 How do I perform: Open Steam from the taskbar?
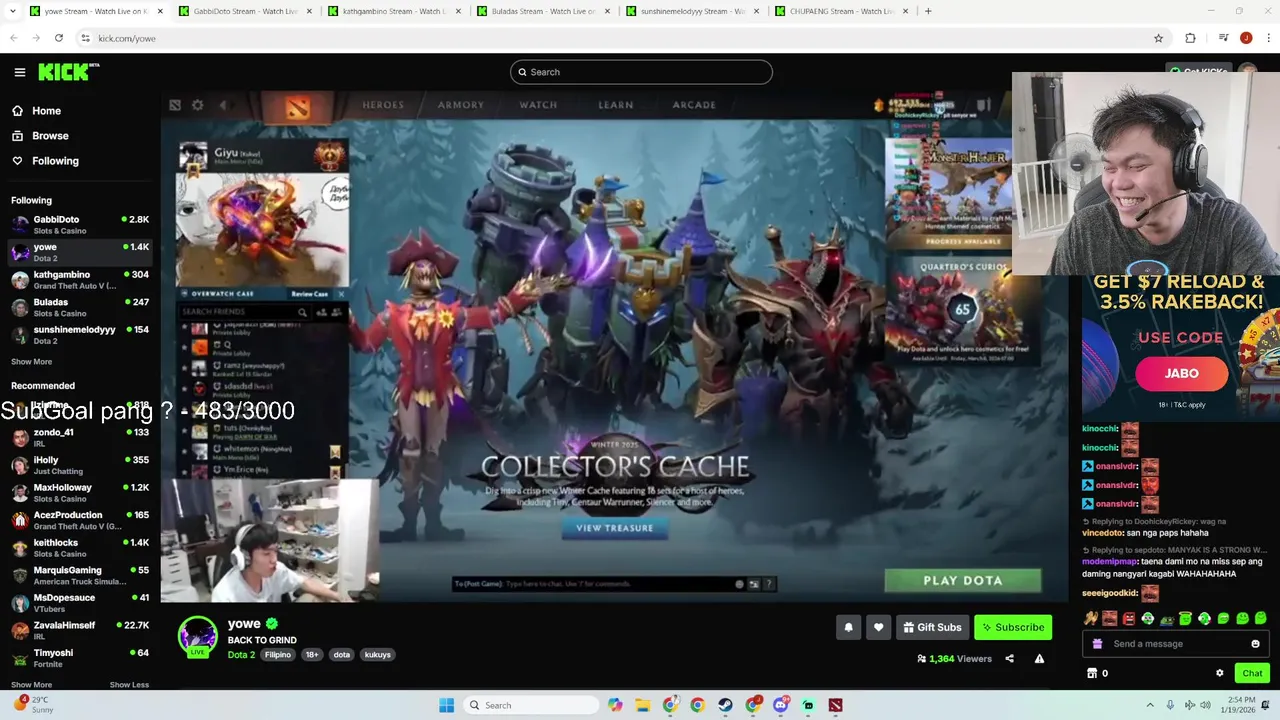(725, 705)
